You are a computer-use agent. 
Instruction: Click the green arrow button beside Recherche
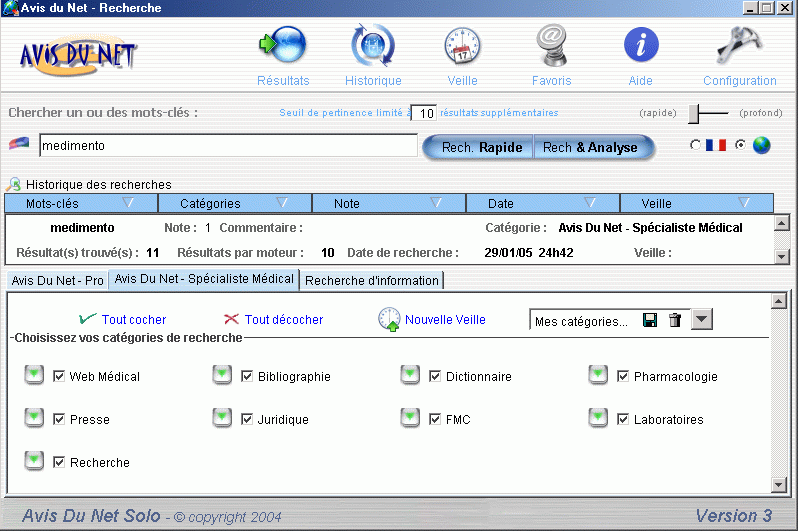point(34,461)
